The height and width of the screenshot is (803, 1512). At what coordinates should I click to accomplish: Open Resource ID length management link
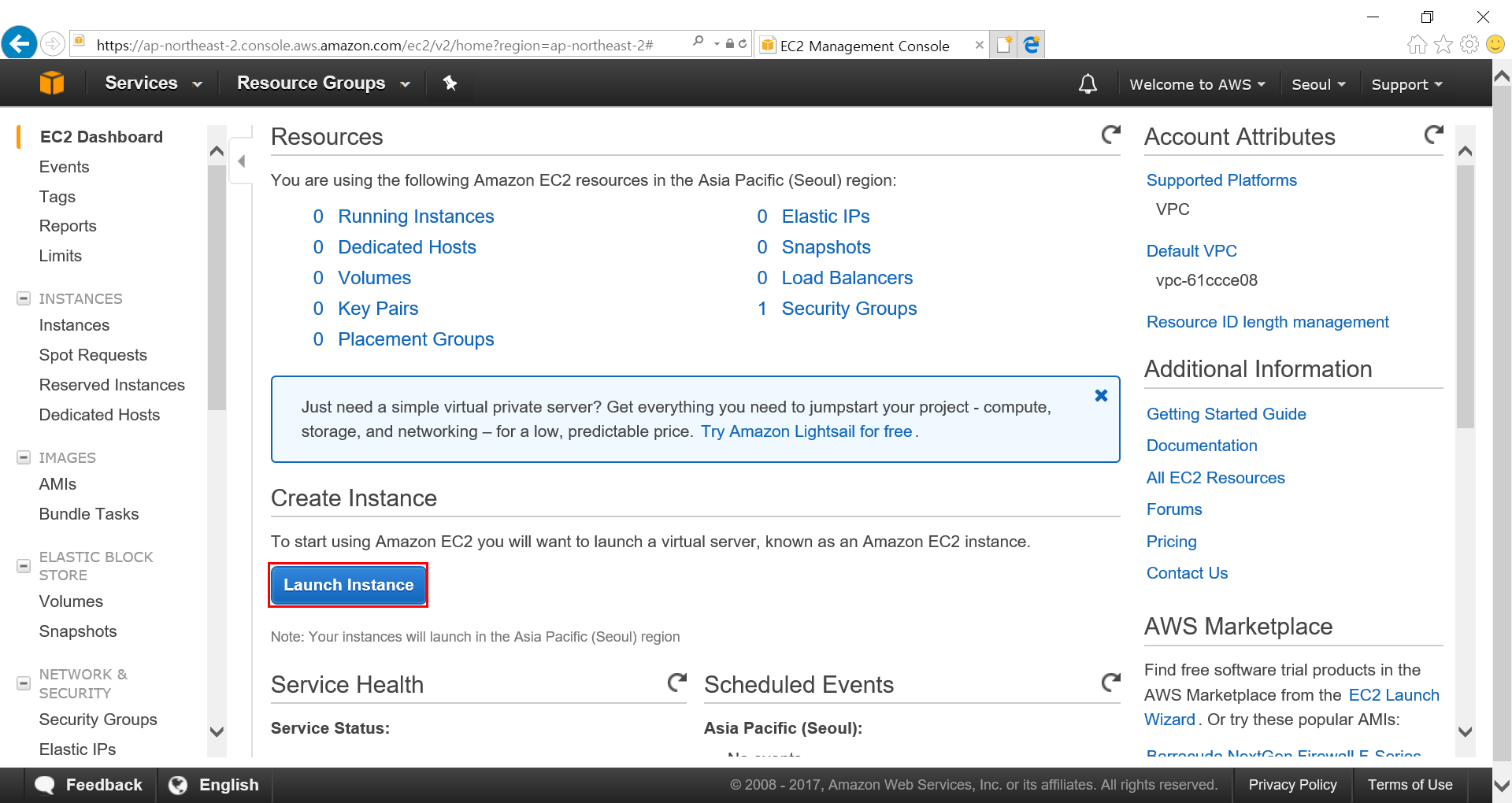click(1267, 322)
